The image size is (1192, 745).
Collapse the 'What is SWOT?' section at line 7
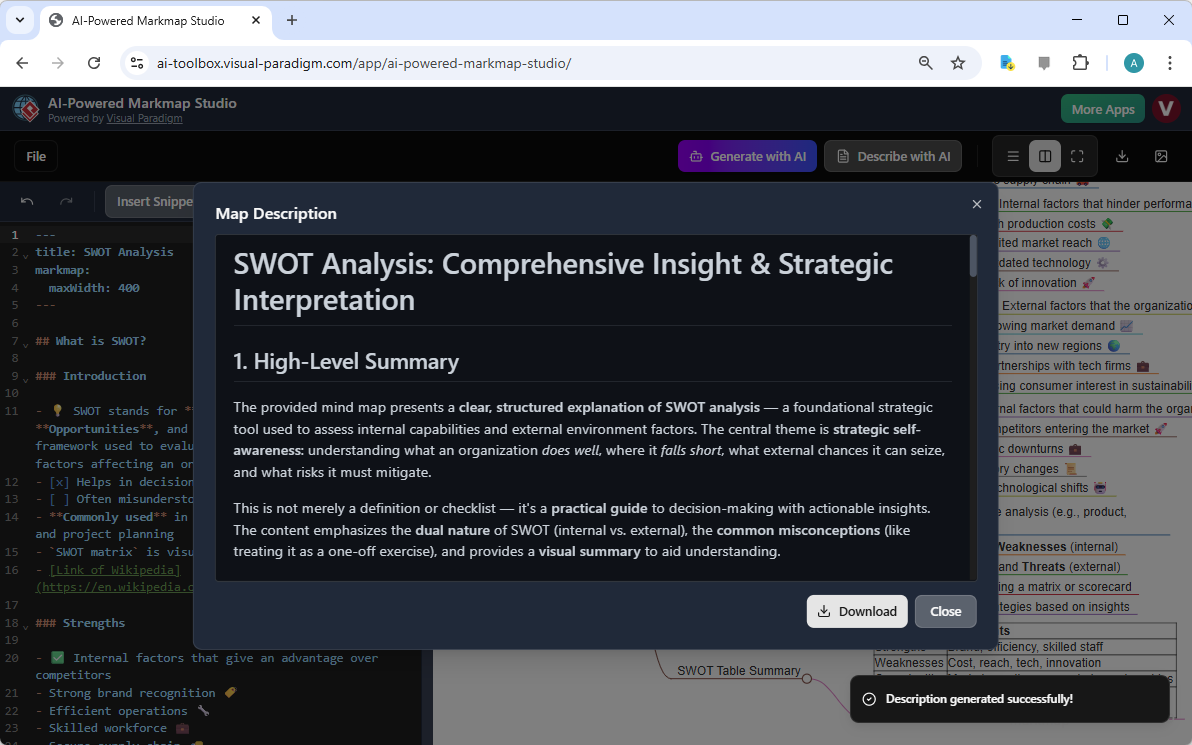[26, 343]
